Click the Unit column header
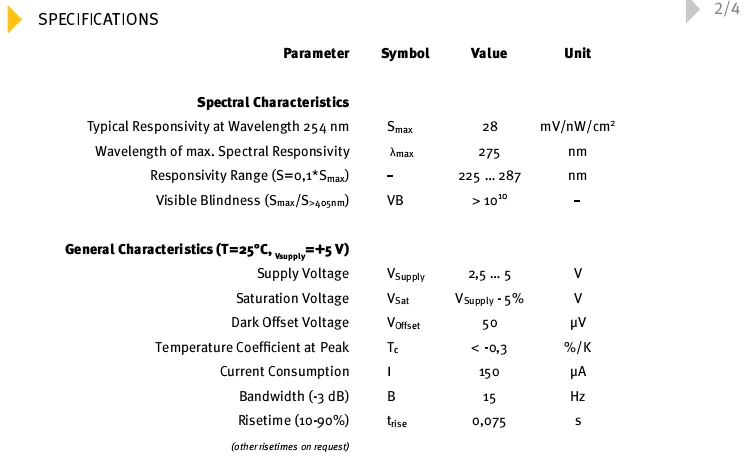This screenshot has height=463, width=750. coord(577,53)
